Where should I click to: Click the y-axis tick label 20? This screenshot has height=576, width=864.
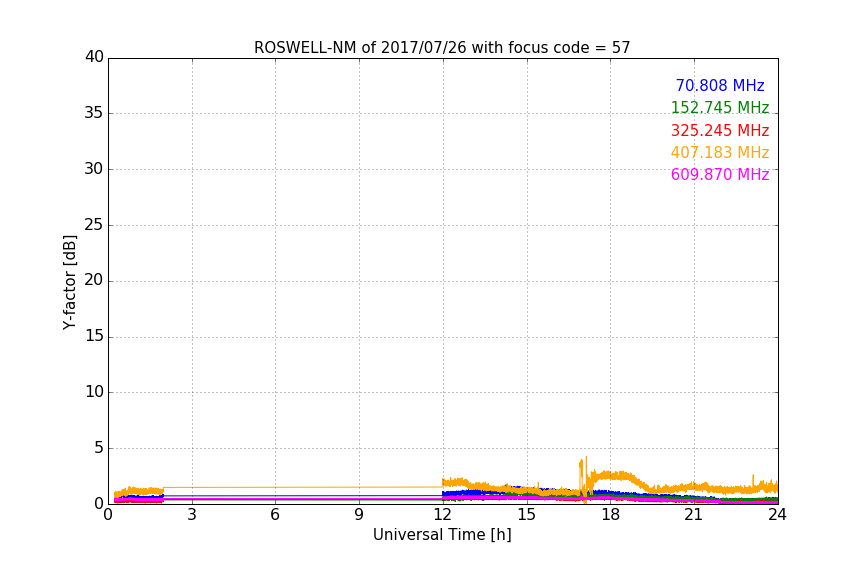tap(94, 280)
